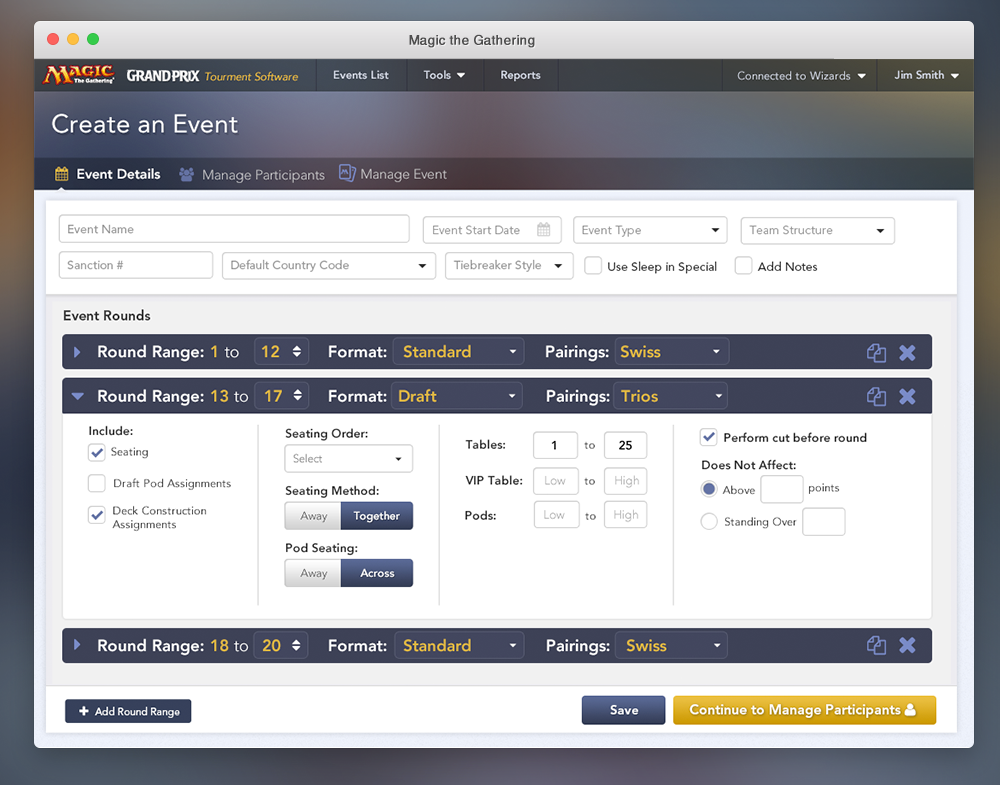
Task: Switch to the Event Details tab
Action: 108,174
